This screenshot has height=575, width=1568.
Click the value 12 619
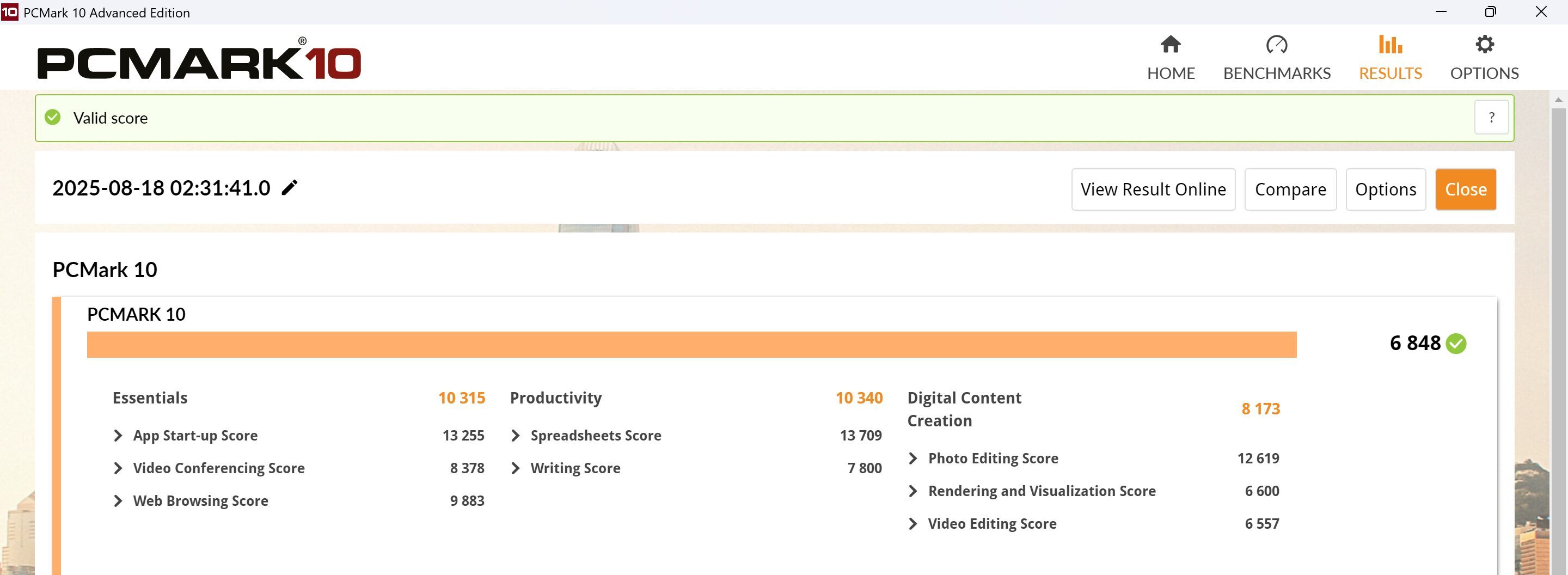click(1258, 458)
